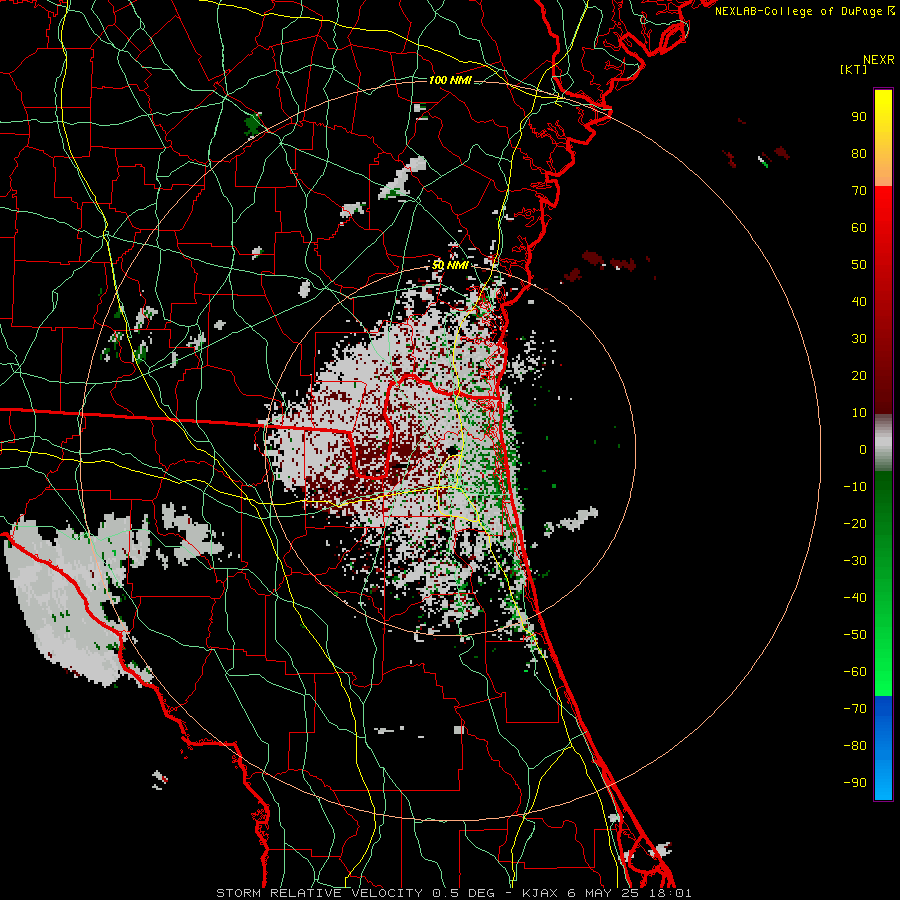Click the [KT] units label
The height and width of the screenshot is (900, 900).
[853, 69]
